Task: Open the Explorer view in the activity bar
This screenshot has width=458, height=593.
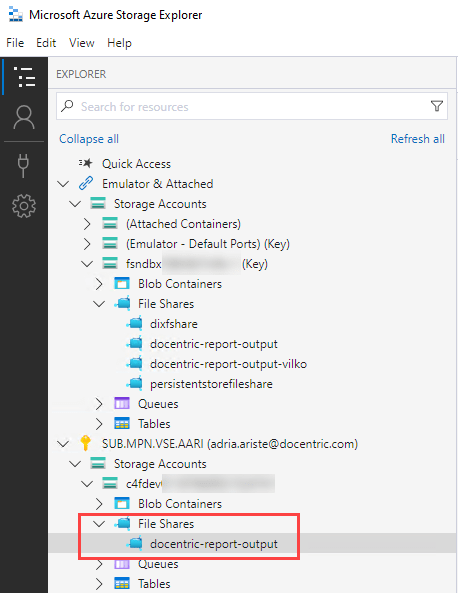Action: click(x=24, y=77)
